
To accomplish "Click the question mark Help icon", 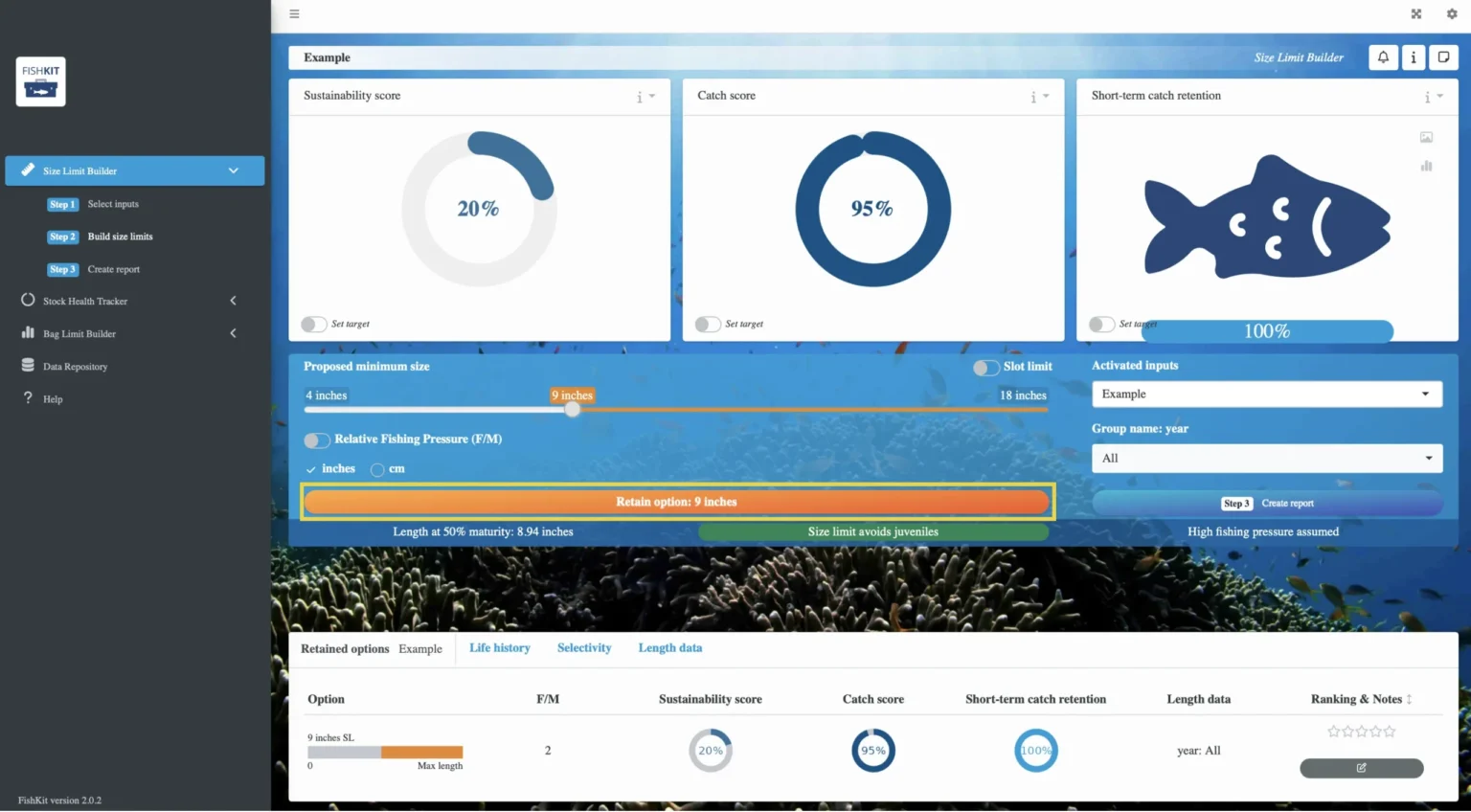I will [x=28, y=397].
